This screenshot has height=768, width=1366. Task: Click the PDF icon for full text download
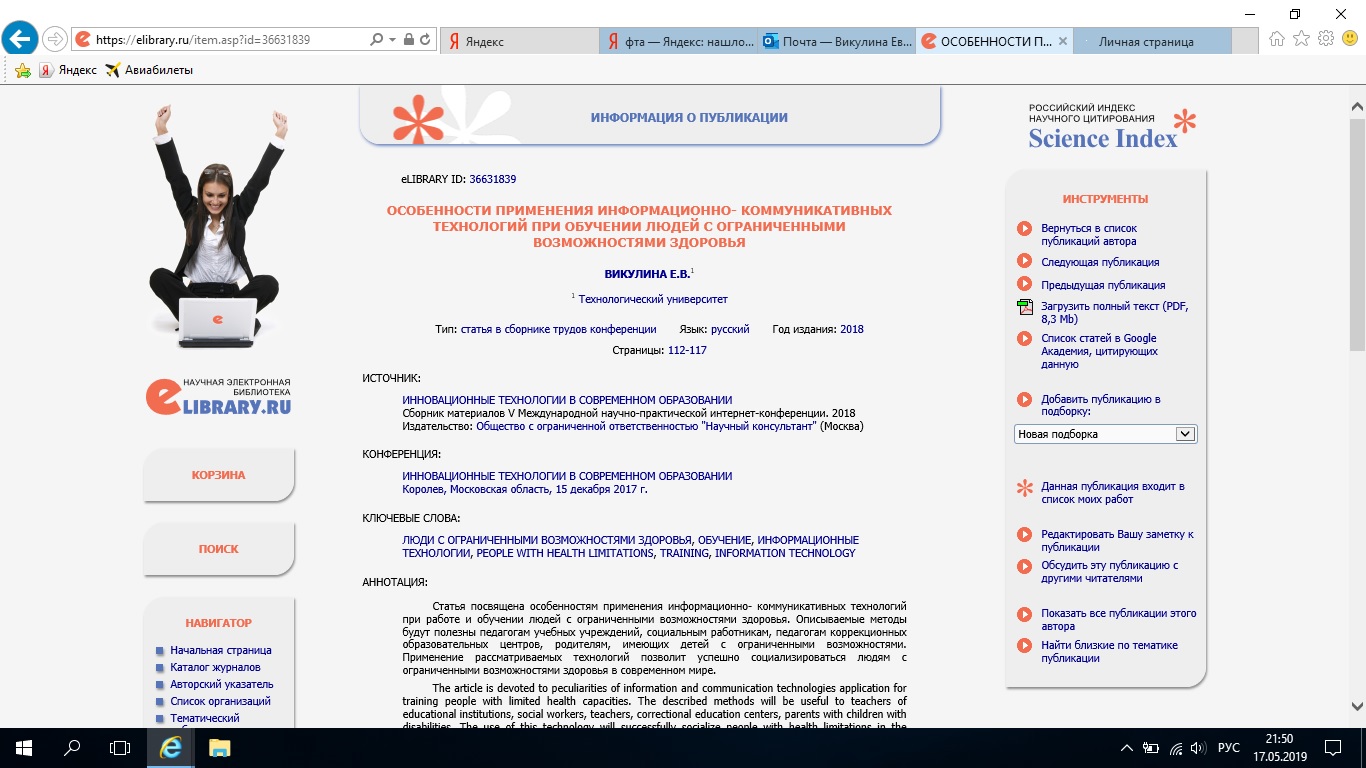[x=1024, y=307]
